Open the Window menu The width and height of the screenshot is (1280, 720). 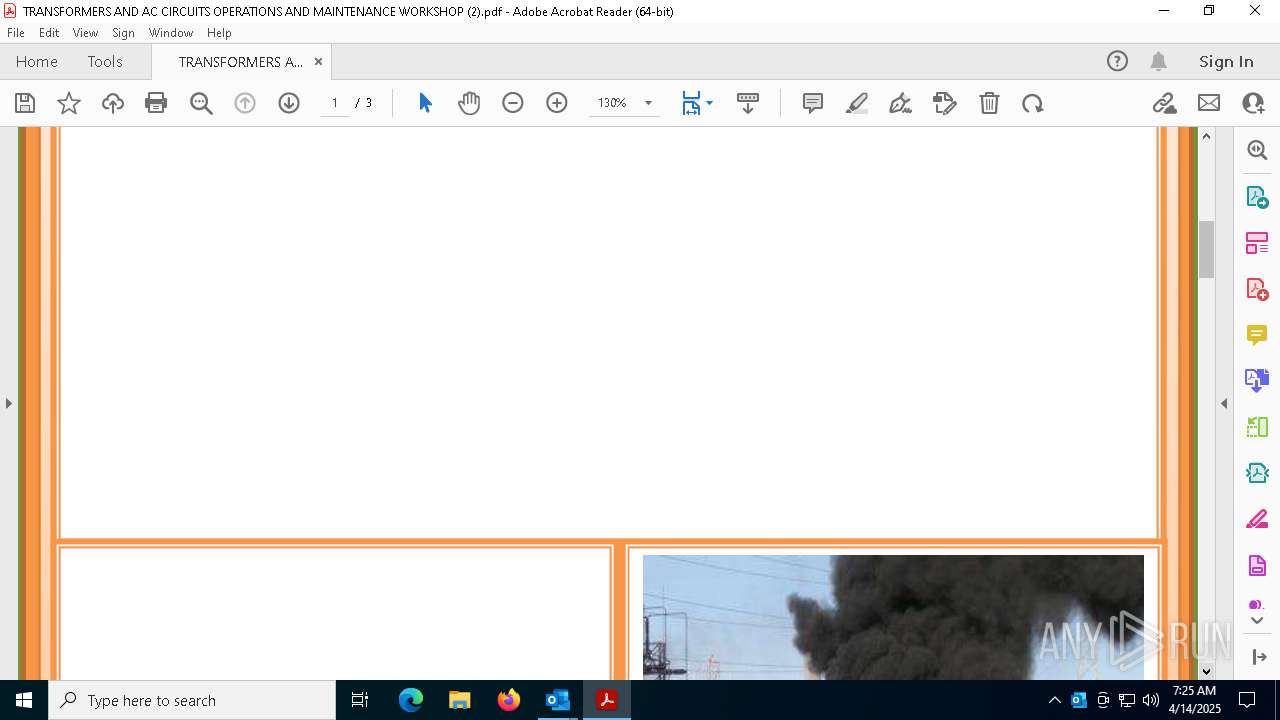coord(171,32)
